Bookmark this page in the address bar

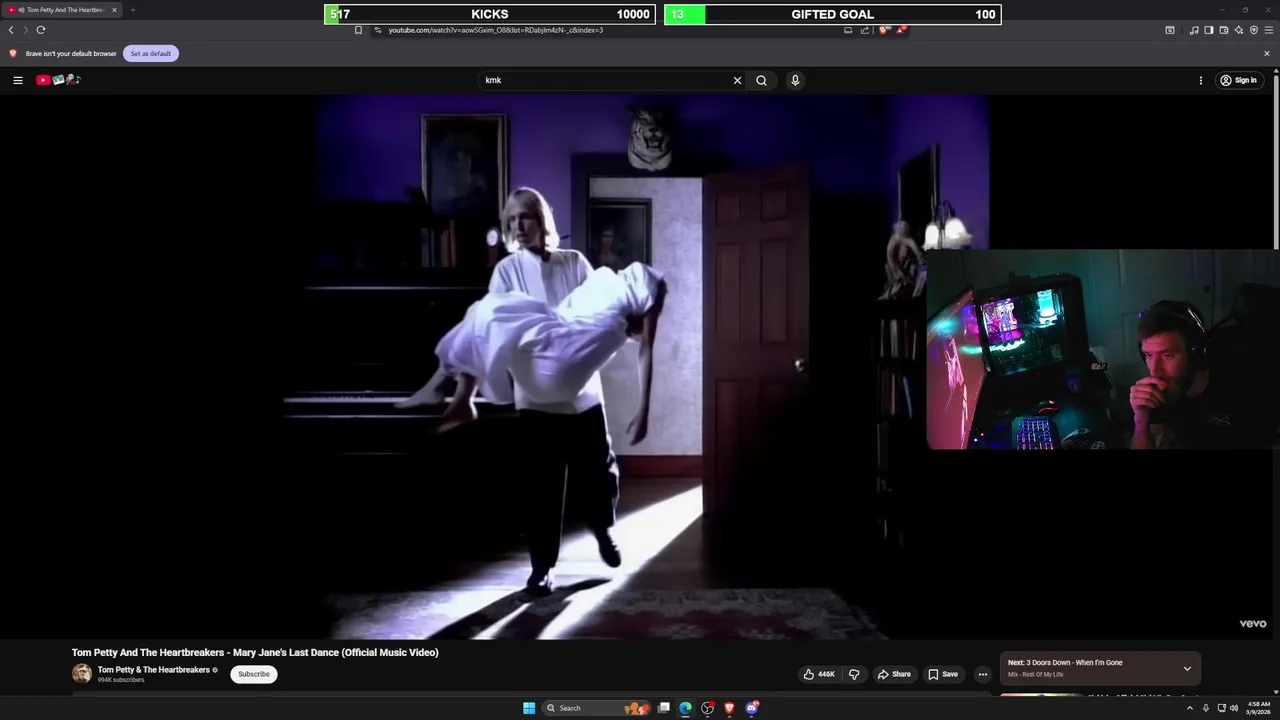(x=358, y=30)
